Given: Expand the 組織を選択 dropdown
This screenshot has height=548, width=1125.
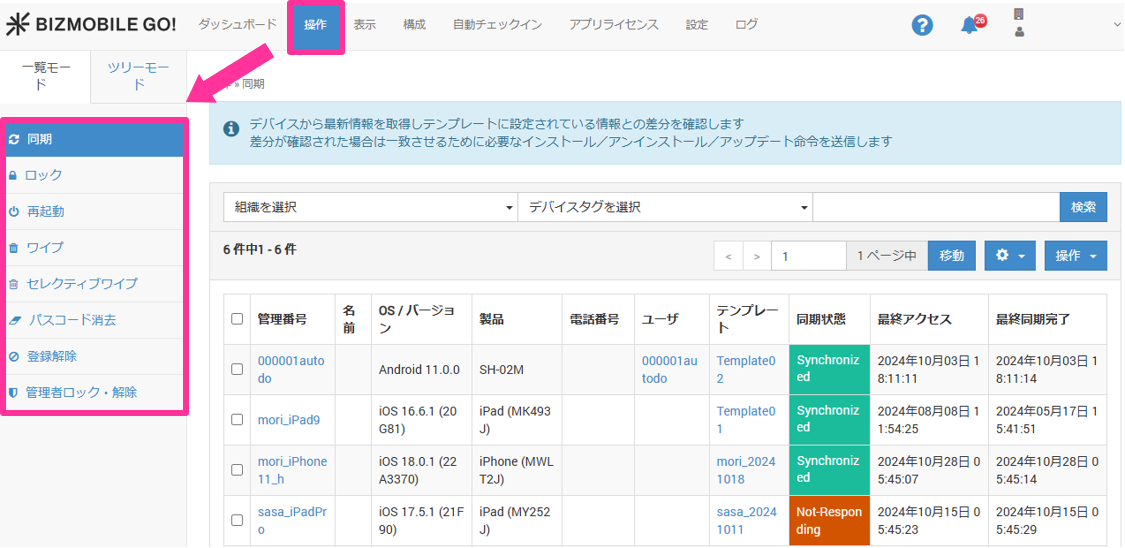Looking at the screenshot, I should click(369, 207).
